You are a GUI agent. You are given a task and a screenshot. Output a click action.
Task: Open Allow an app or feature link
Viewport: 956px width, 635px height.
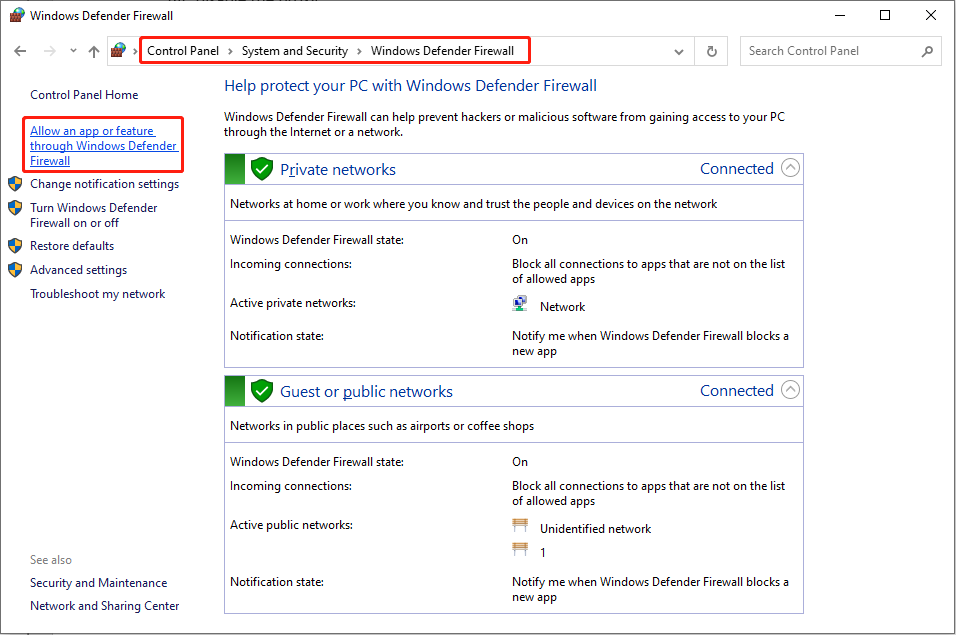coord(103,146)
